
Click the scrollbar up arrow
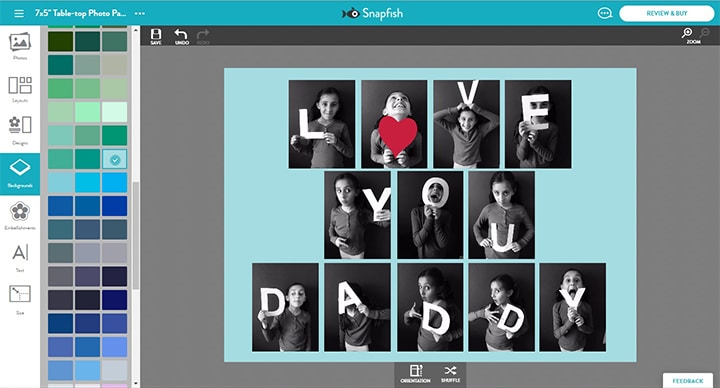(135, 31)
